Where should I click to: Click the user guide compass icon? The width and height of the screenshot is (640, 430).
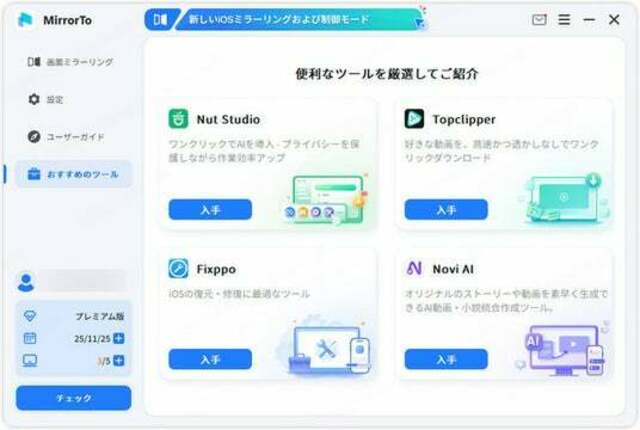click(34, 137)
